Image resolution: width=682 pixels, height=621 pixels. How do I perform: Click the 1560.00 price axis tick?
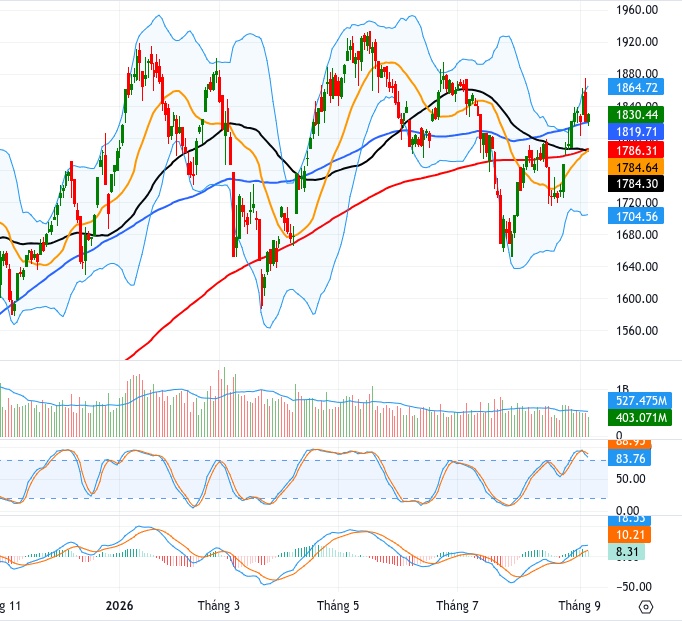(637, 331)
